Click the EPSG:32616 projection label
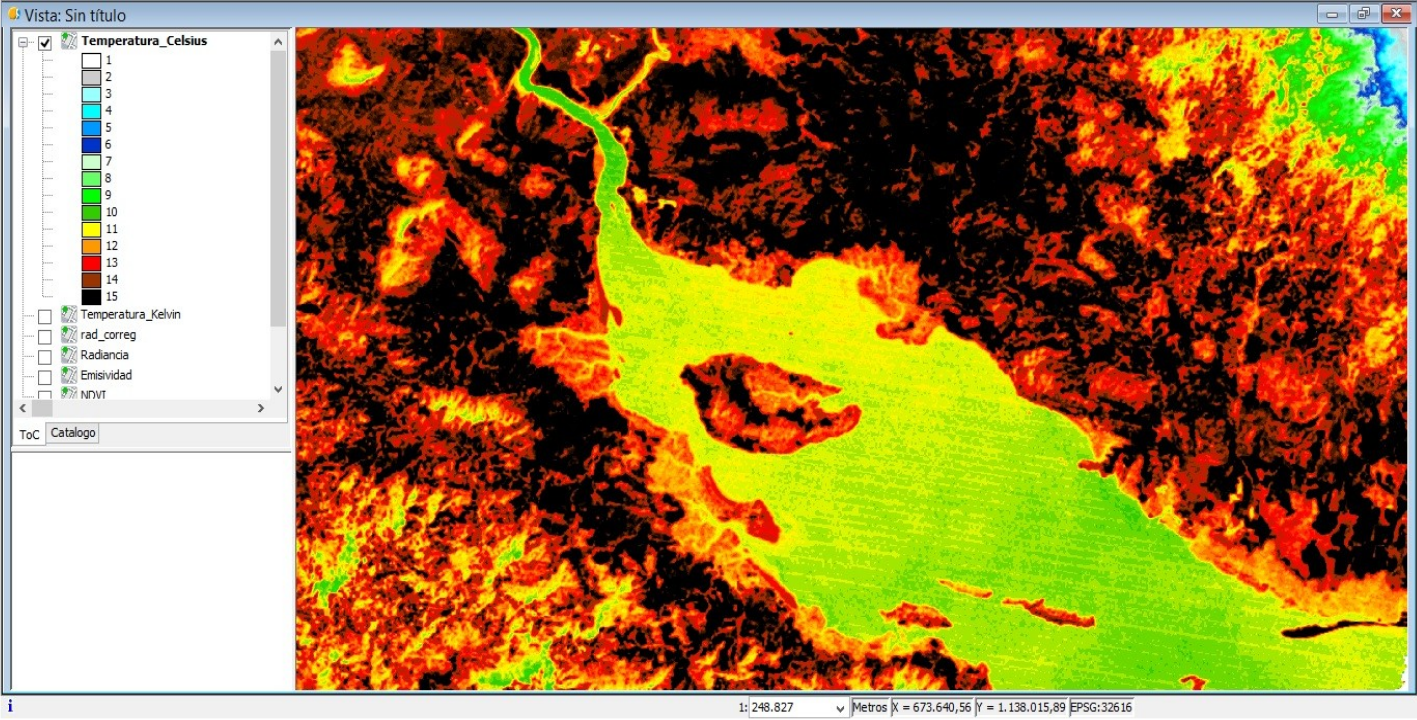1417x720 pixels. click(1101, 707)
